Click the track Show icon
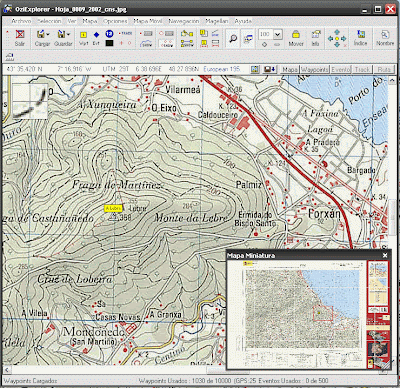Viewport: 400px width, 388px height. coord(146,44)
